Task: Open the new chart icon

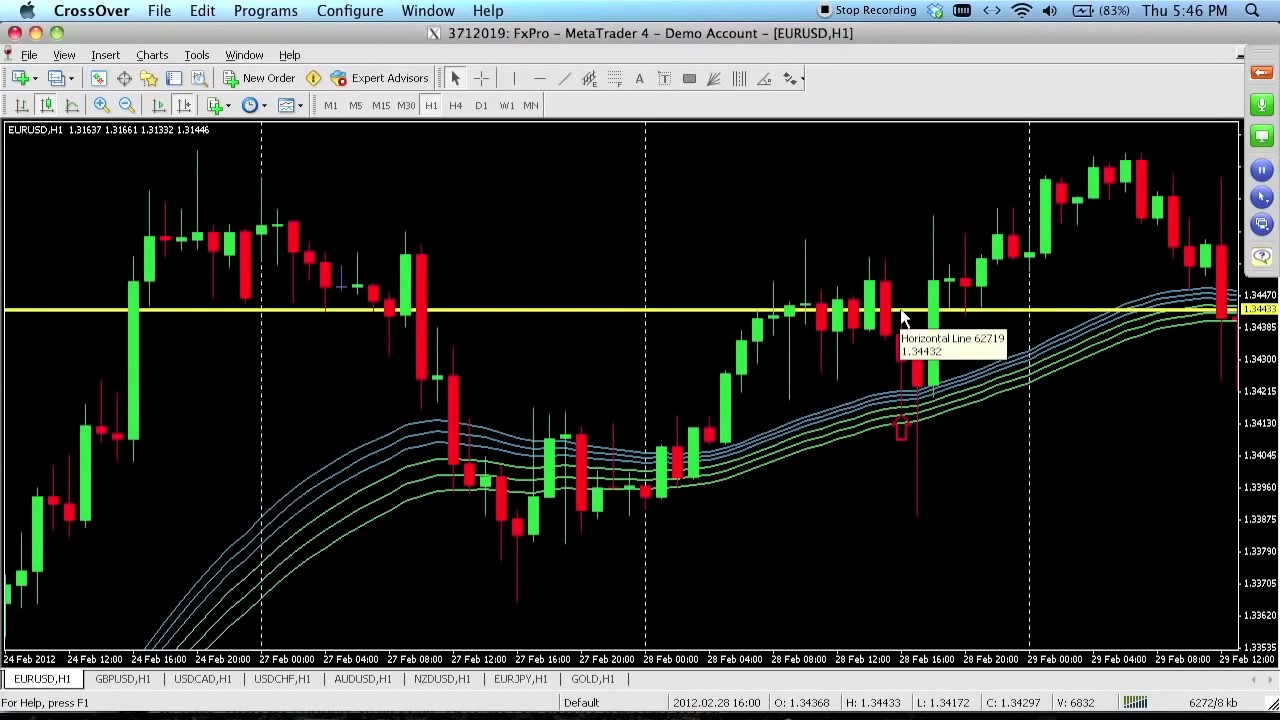Action: 20,78
